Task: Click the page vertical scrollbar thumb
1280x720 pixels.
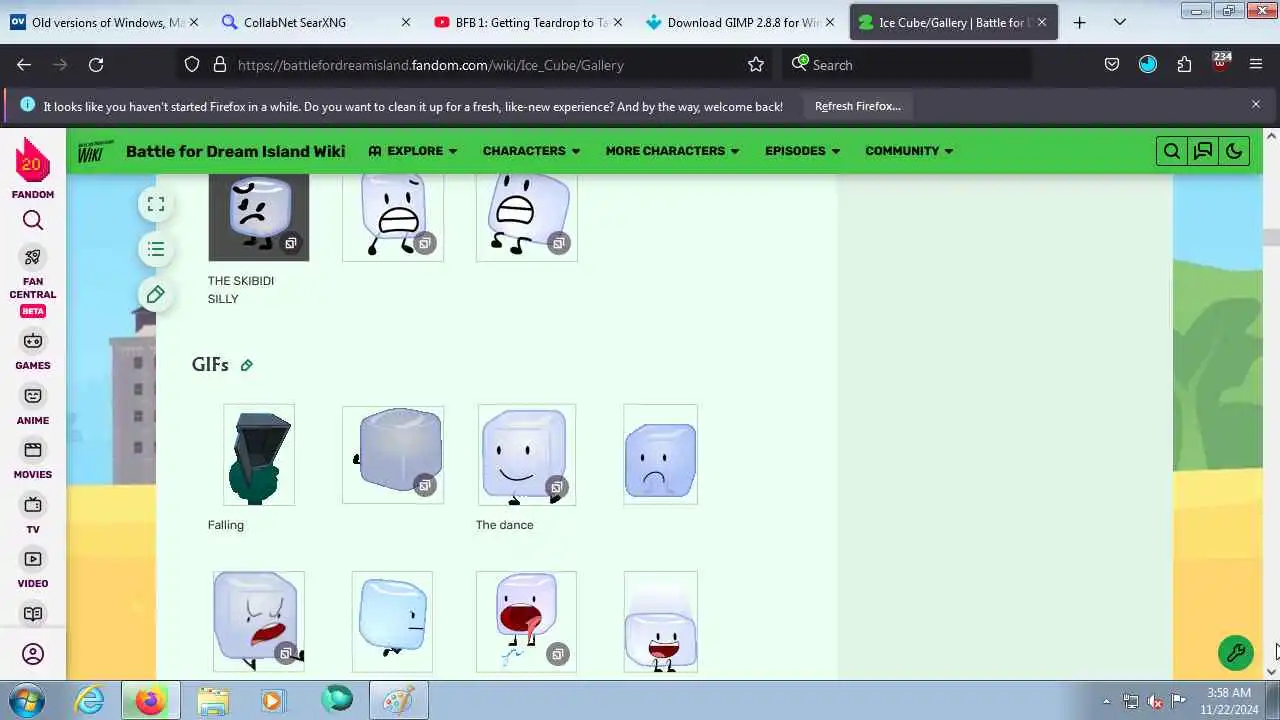Action: (1271, 237)
